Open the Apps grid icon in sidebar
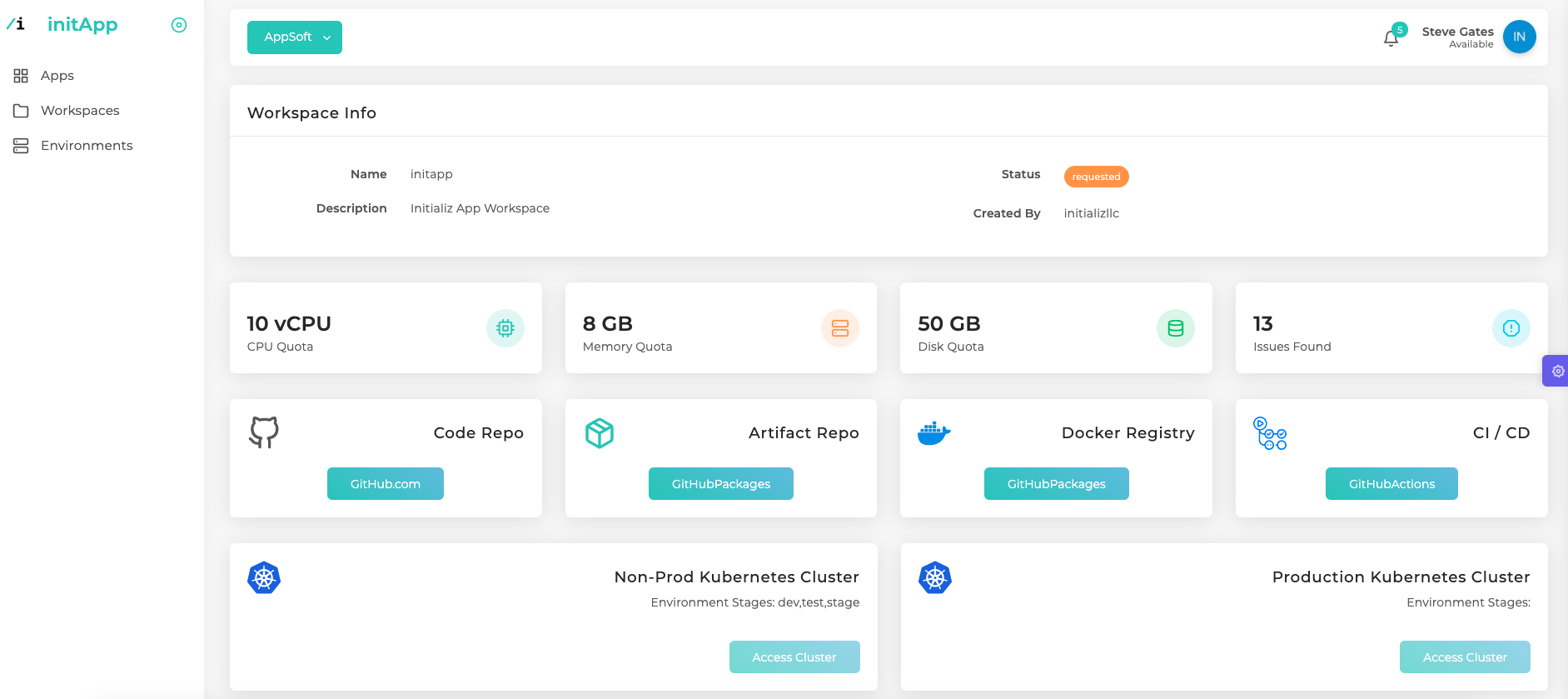The width and height of the screenshot is (1568, 699). point(21,76)
